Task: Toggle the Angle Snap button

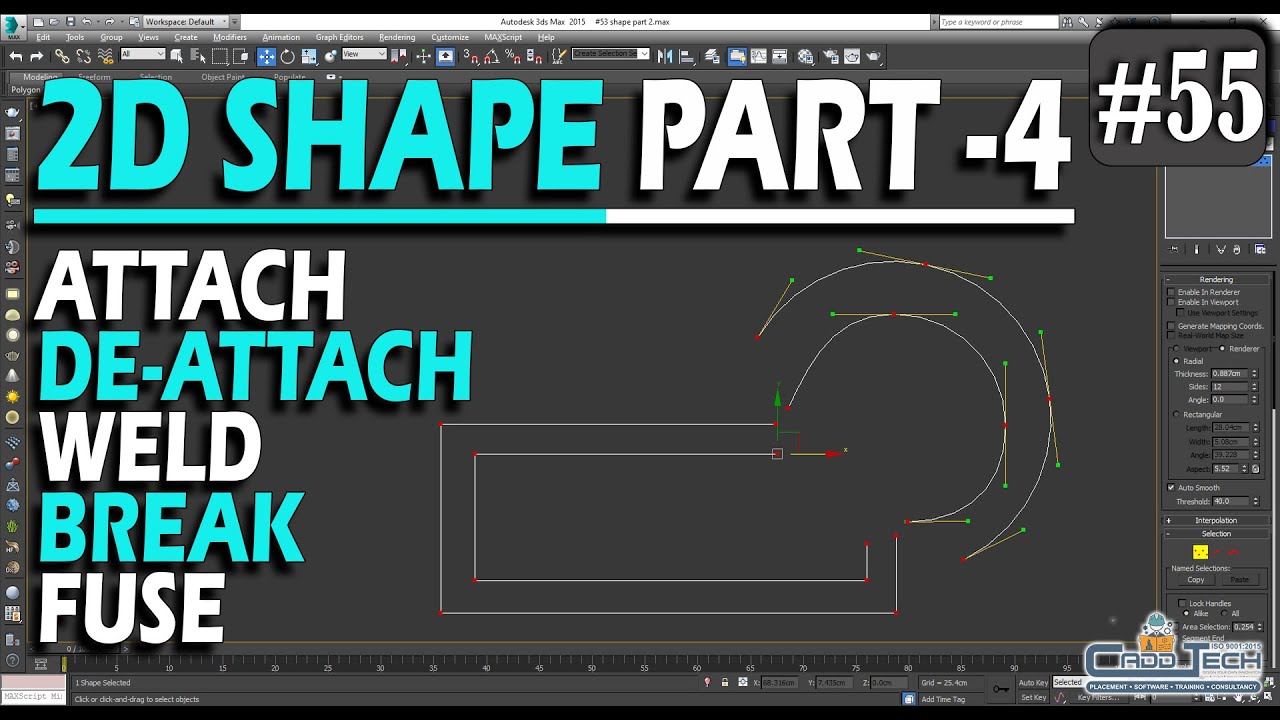Action: point(491,56)
